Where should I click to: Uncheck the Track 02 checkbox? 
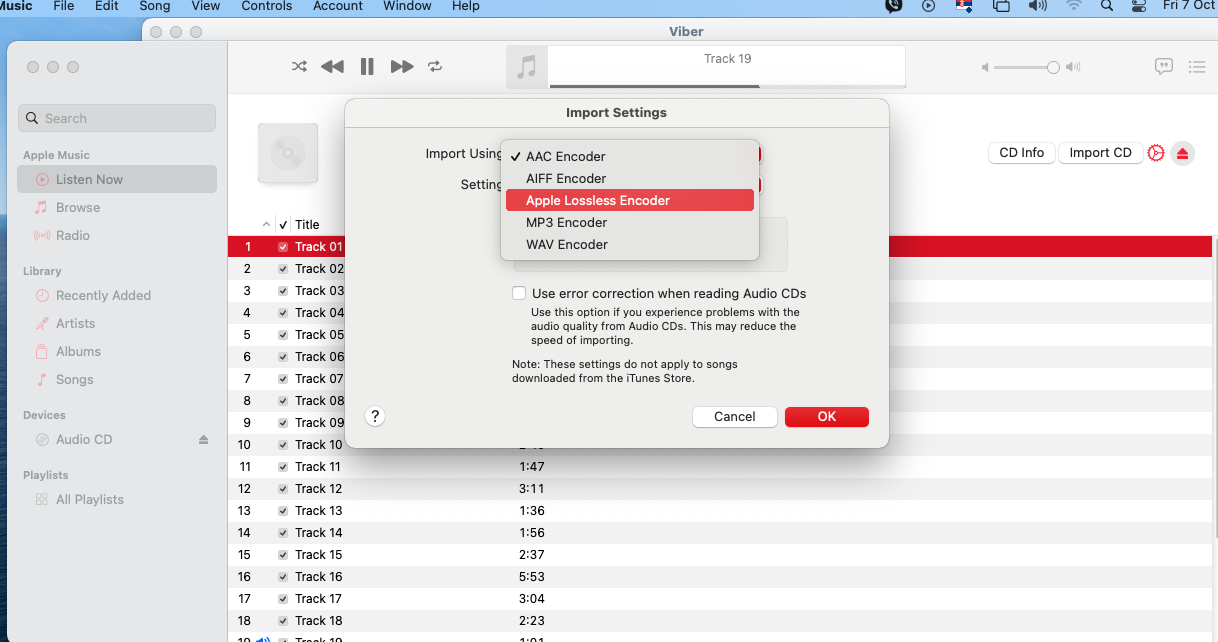pos(283,268)
